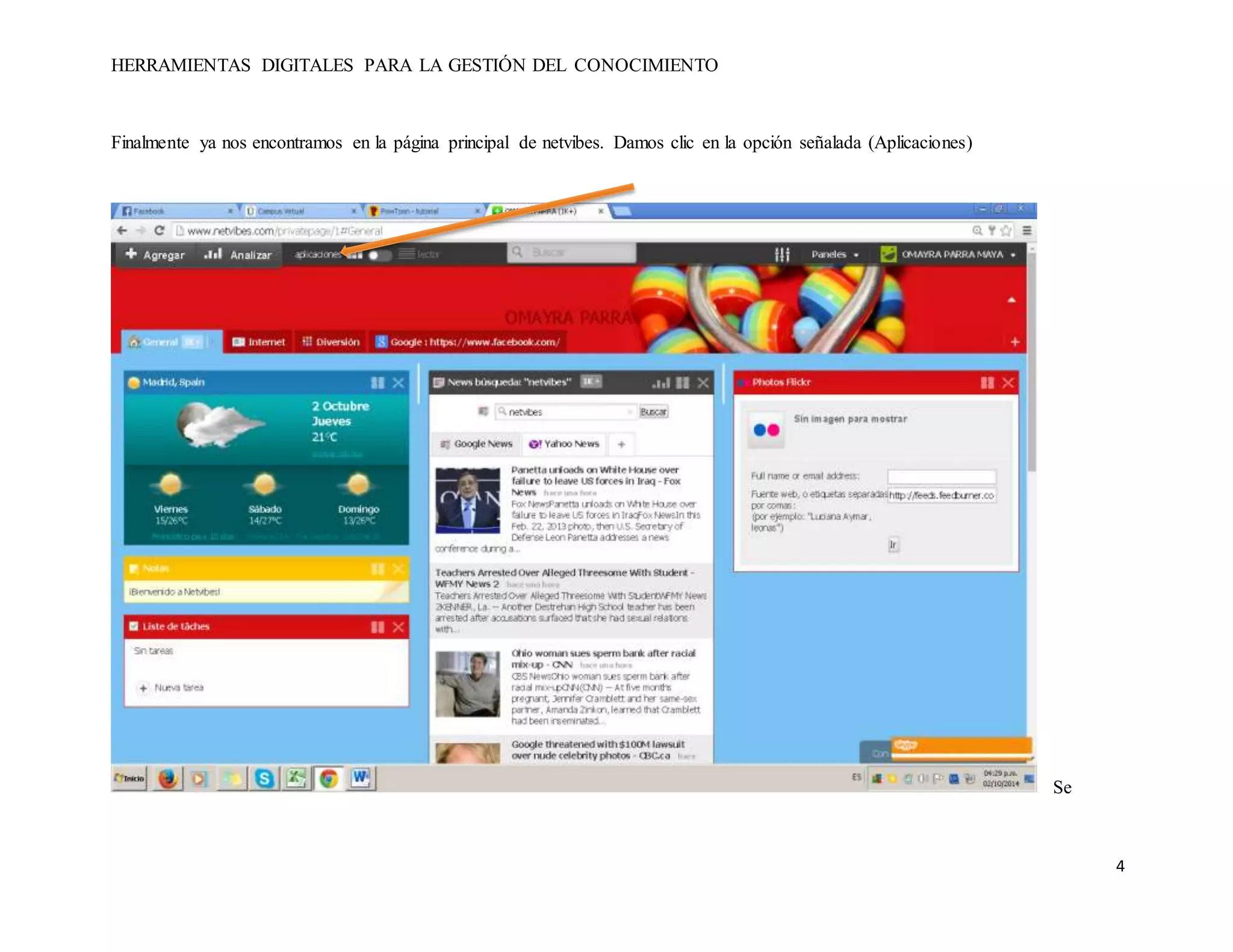Select the Internet tab
This screenshot has height=952, width=1233.
pos(259,342)
